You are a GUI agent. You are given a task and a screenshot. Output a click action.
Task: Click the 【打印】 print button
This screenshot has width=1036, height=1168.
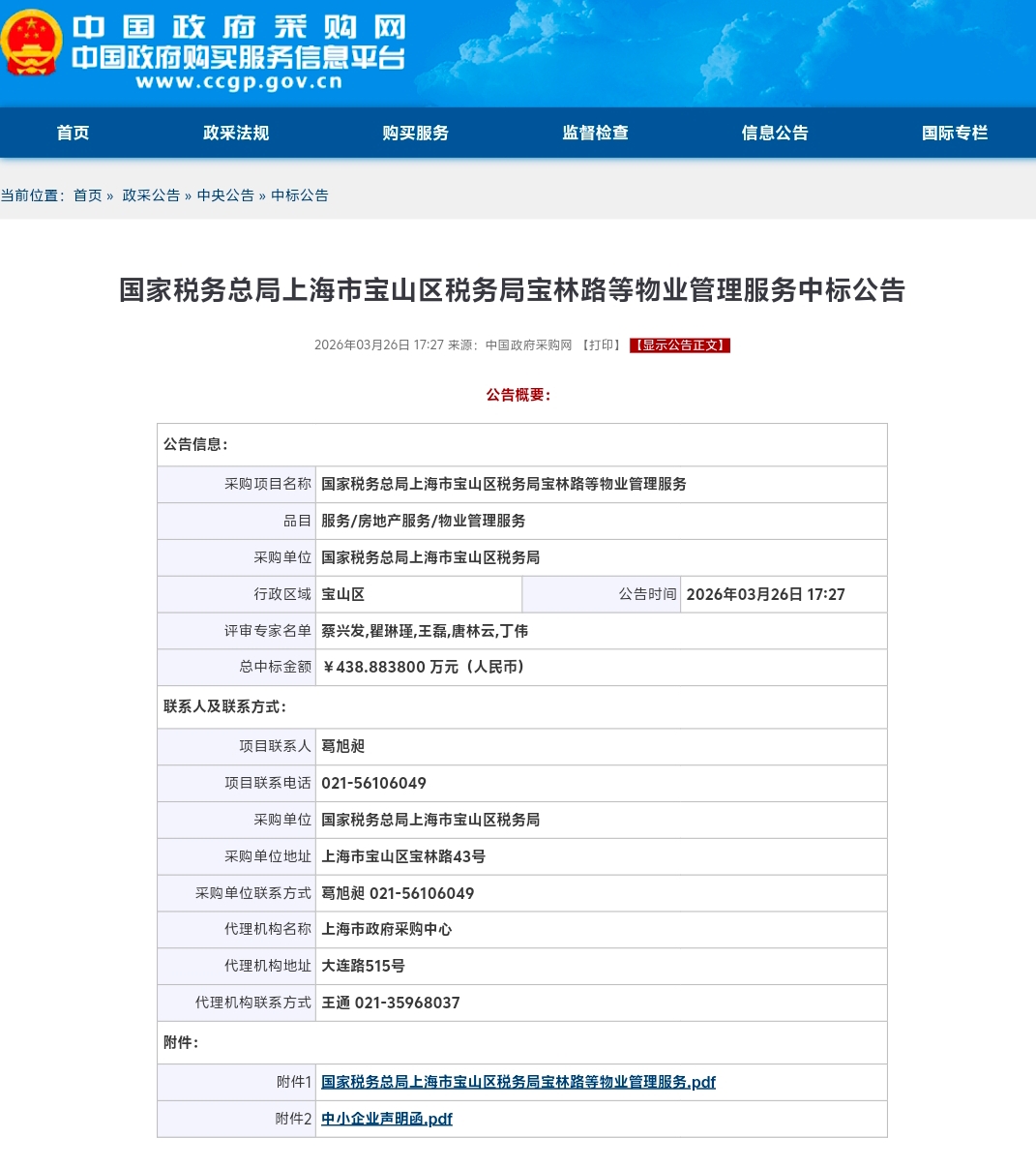click(x=601, y=345)
